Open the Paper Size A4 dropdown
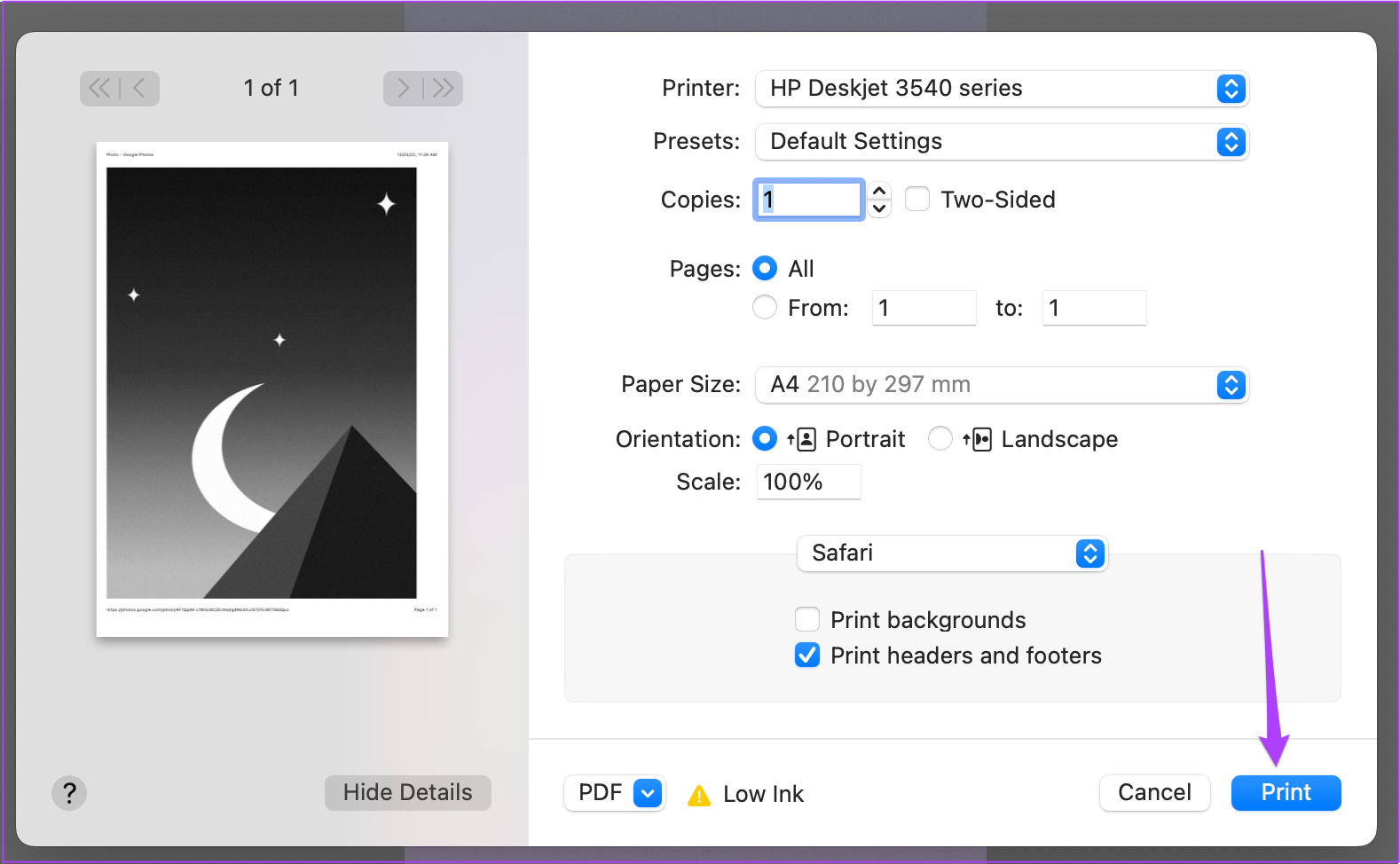 coord(1002,385)
